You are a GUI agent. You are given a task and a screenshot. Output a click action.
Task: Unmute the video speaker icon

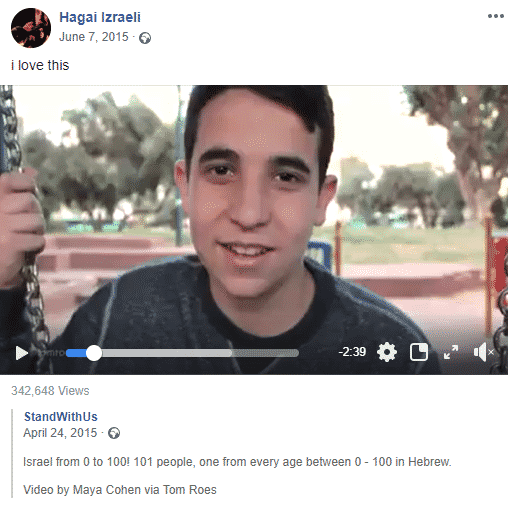click(483, 352)
